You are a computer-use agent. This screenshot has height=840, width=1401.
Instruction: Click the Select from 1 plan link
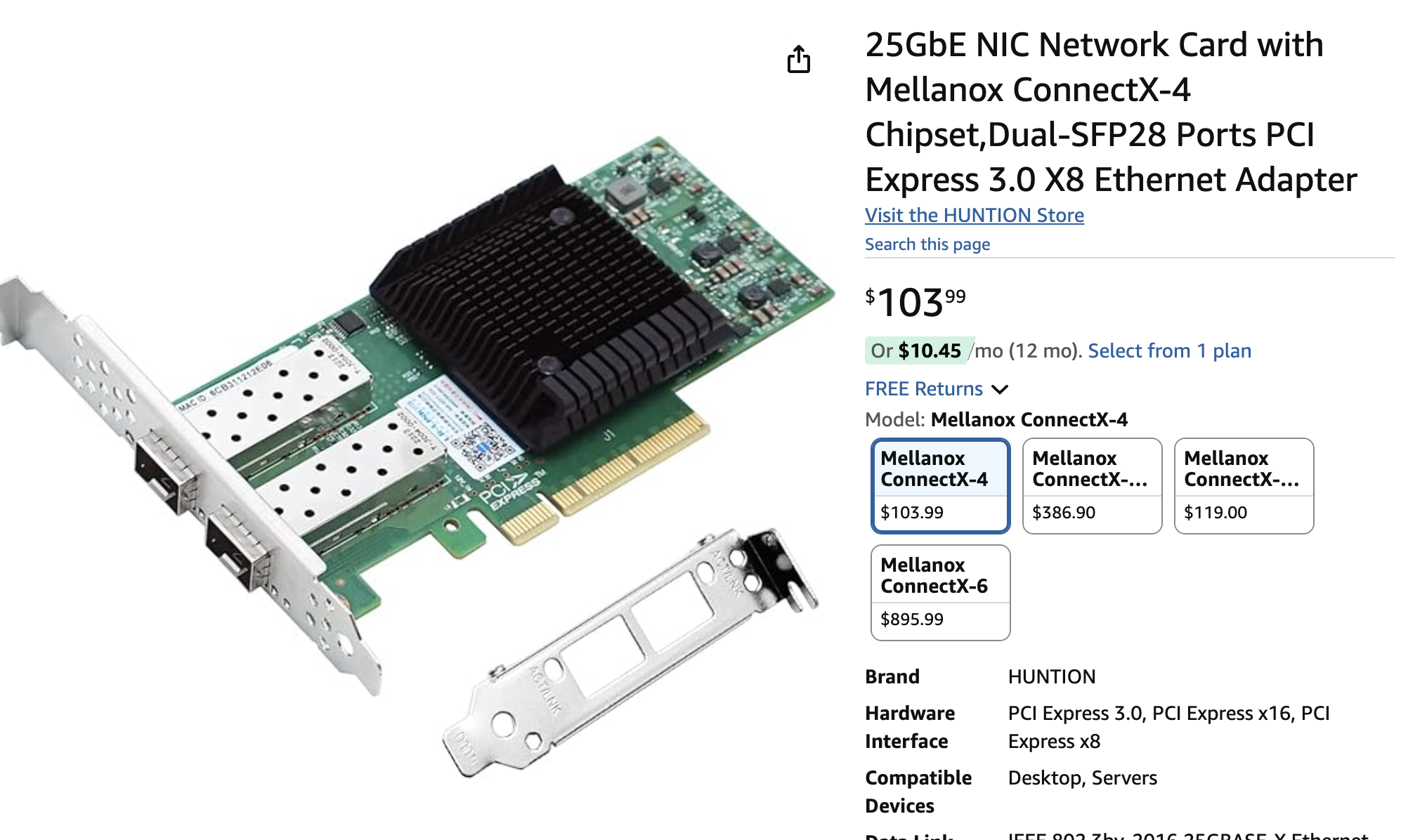(x=1169, y=350)
